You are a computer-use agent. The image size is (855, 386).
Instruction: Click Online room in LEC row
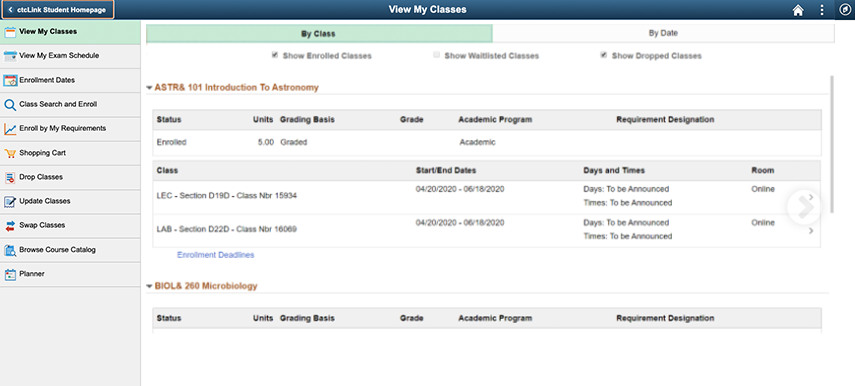pyautogui.click(x=763, y=189)
